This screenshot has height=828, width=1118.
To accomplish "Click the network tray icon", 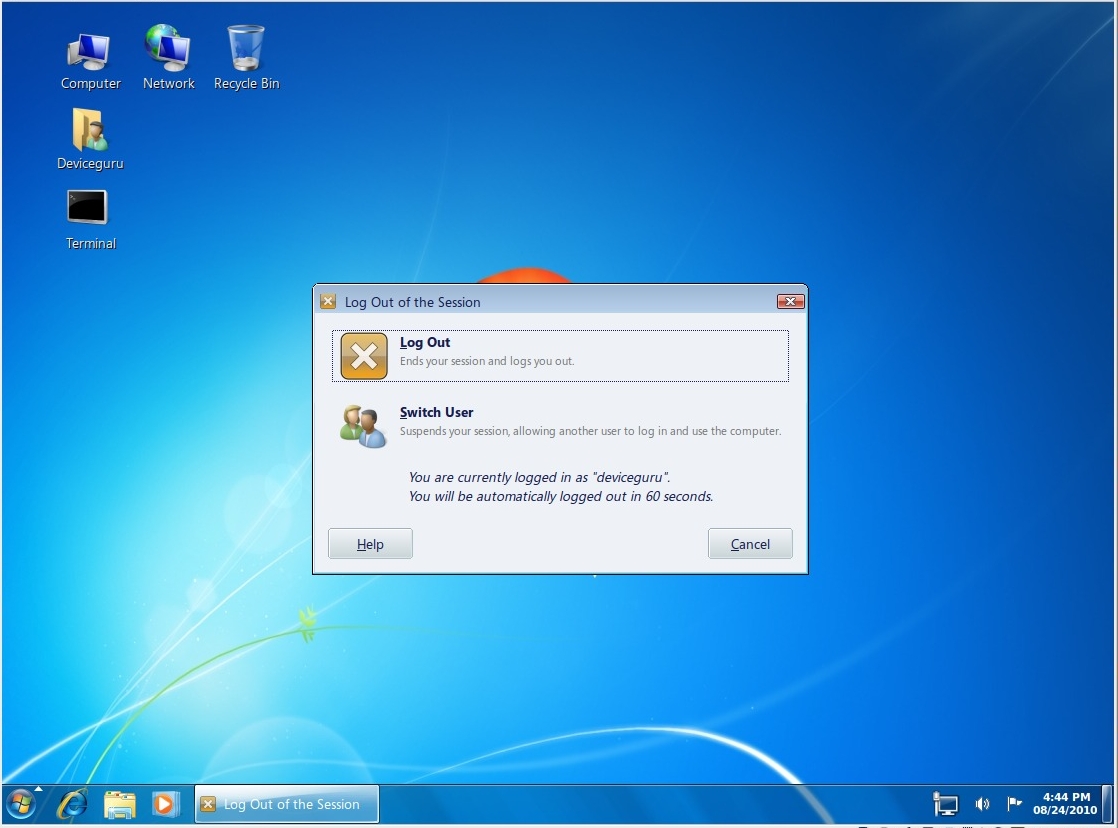I will click(x=945, y=804).
